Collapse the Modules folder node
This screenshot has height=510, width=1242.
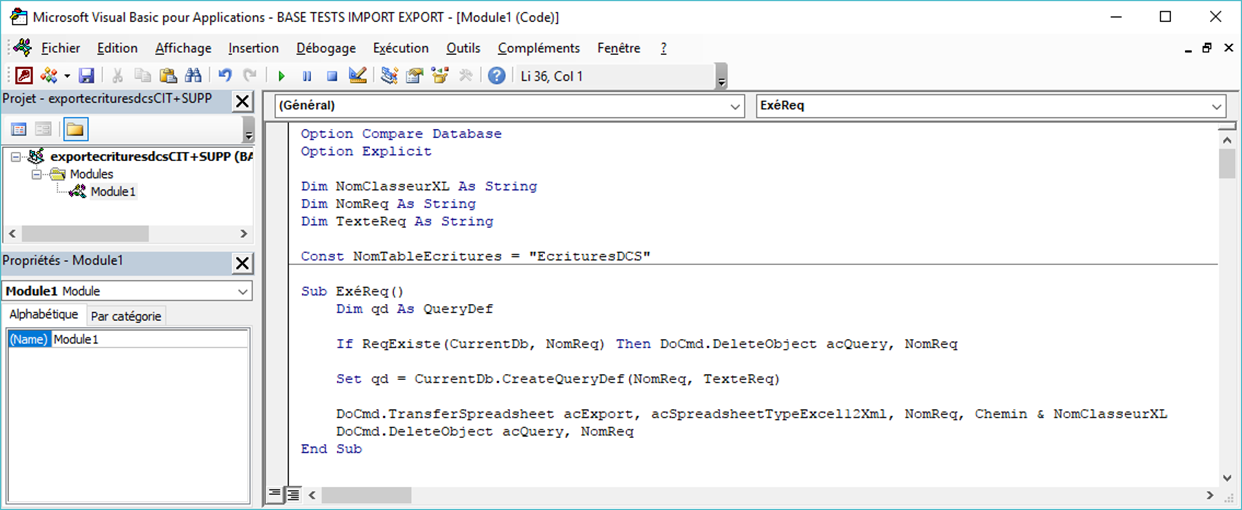point(36,174)
